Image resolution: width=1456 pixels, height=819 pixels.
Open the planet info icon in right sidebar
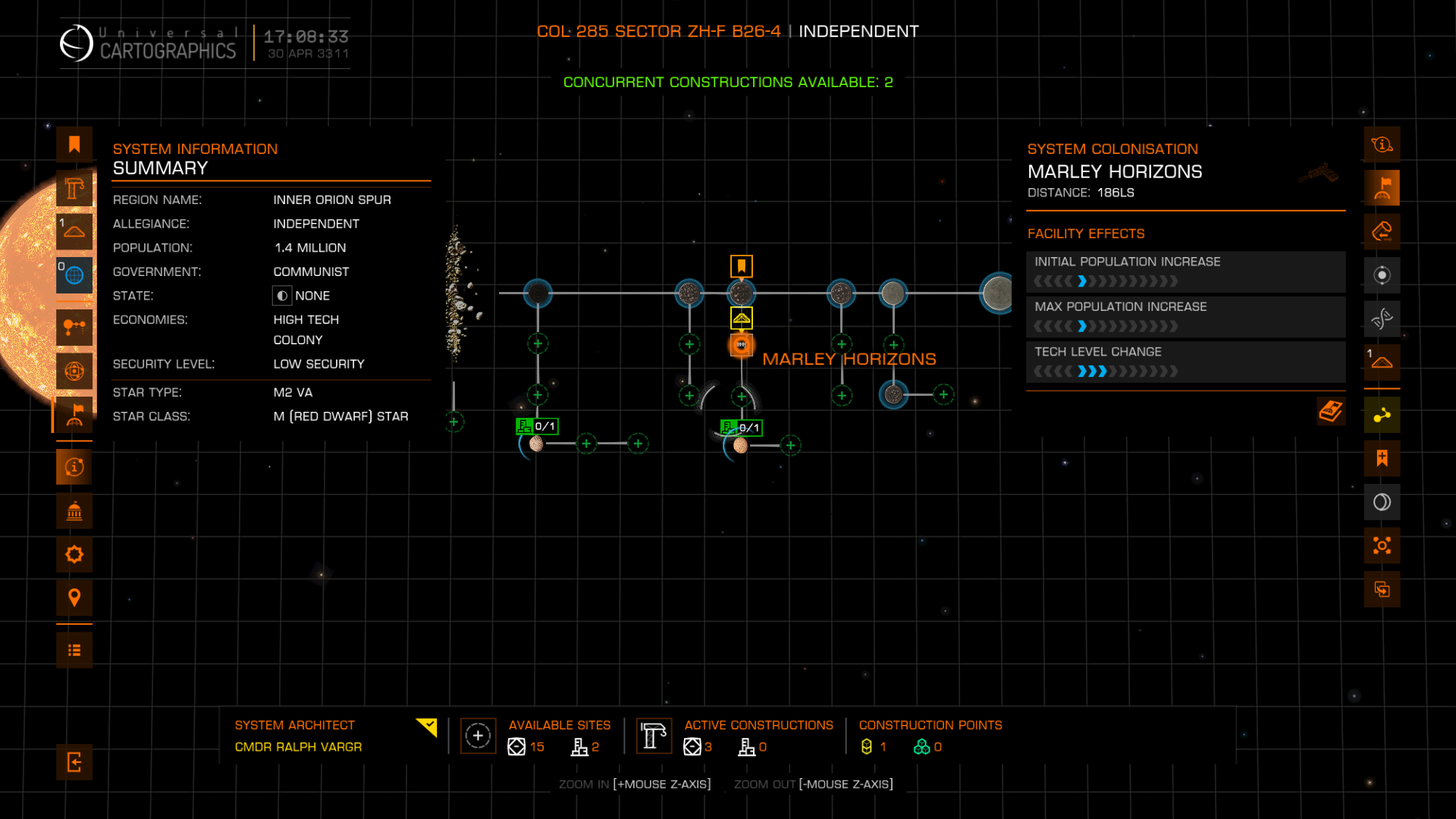point(1382,144)
